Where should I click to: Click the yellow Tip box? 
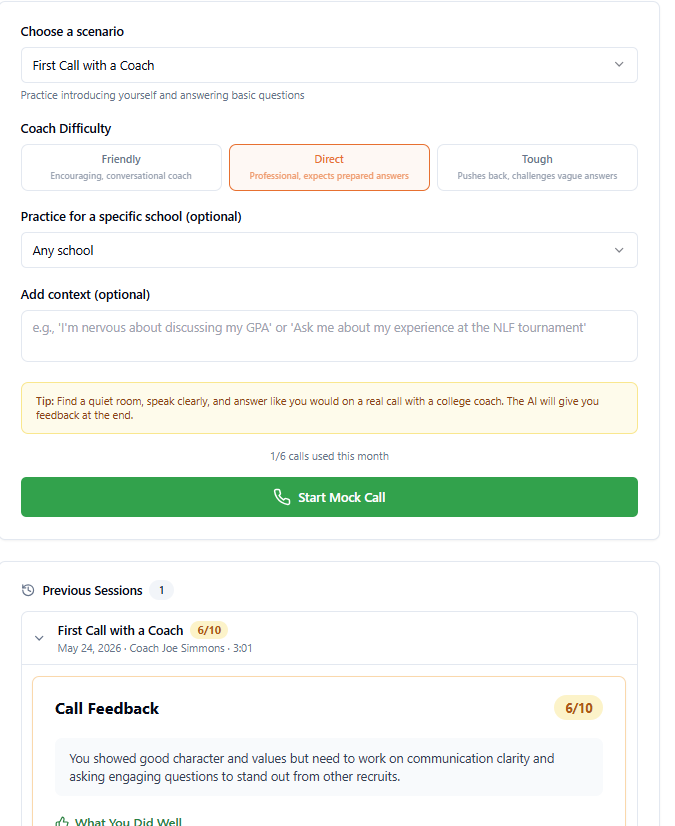point(329,408)
